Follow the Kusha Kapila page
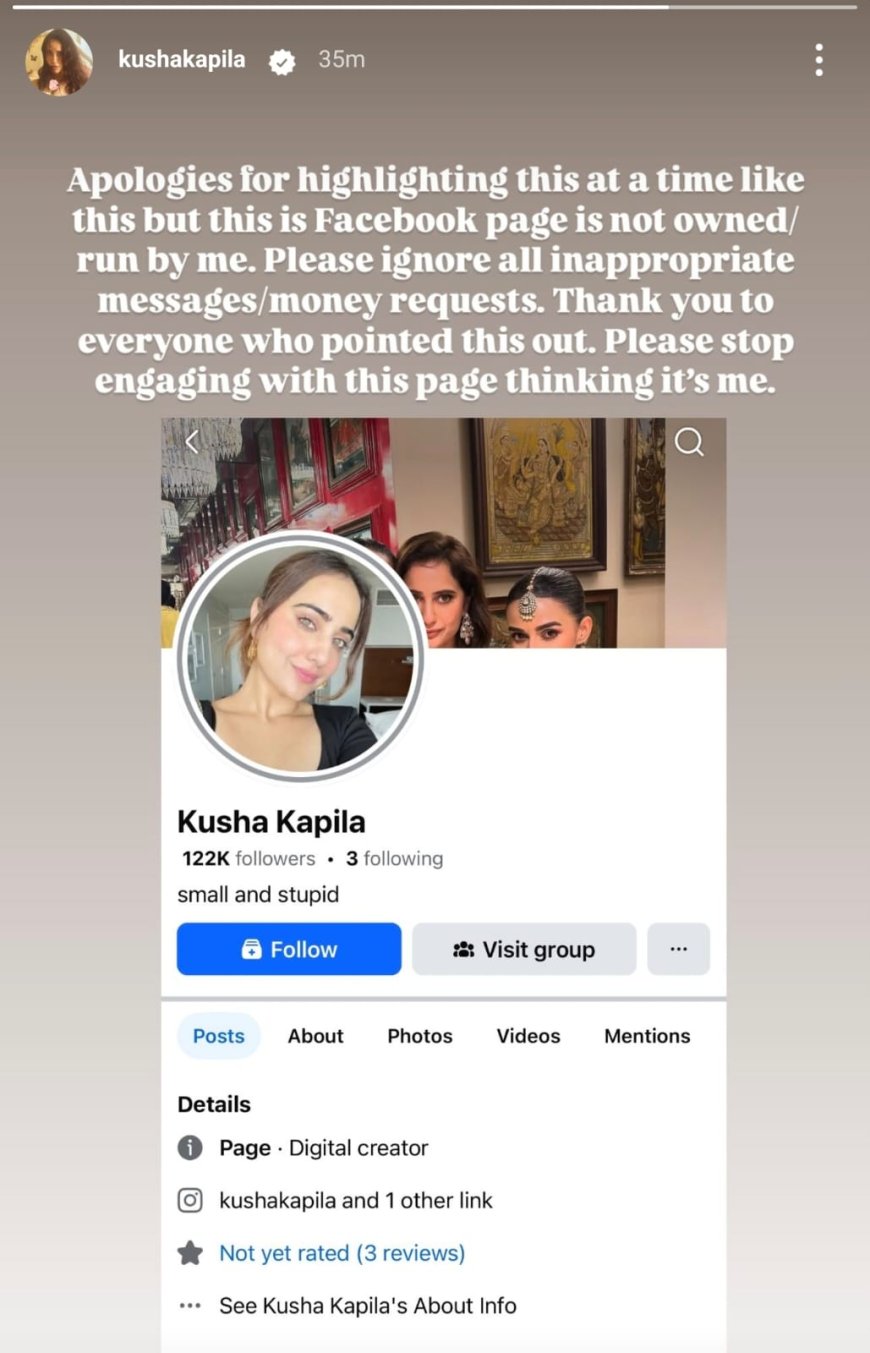 click(x=289, y=949)
